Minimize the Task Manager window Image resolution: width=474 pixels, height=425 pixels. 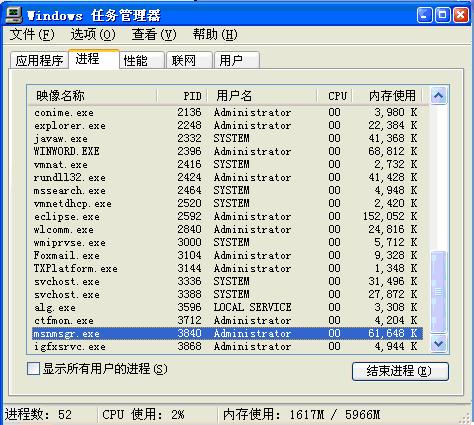(425, 15)
